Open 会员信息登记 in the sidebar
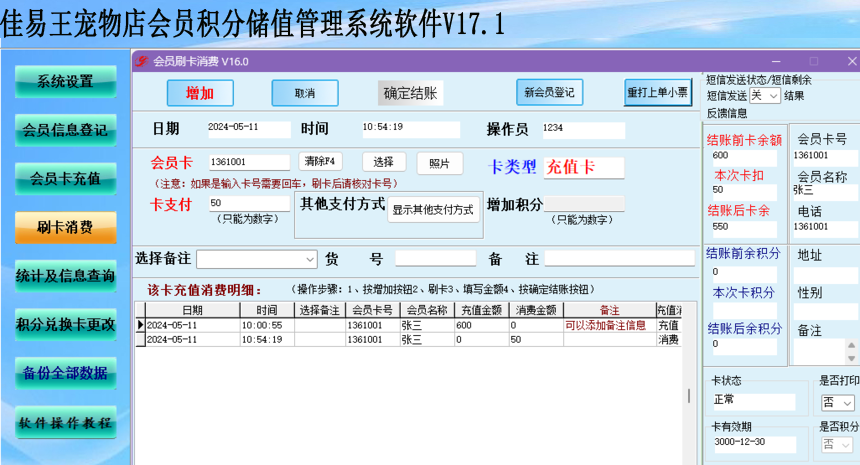The height and width of the screenshot is (465, 860). tap(65, 131)
